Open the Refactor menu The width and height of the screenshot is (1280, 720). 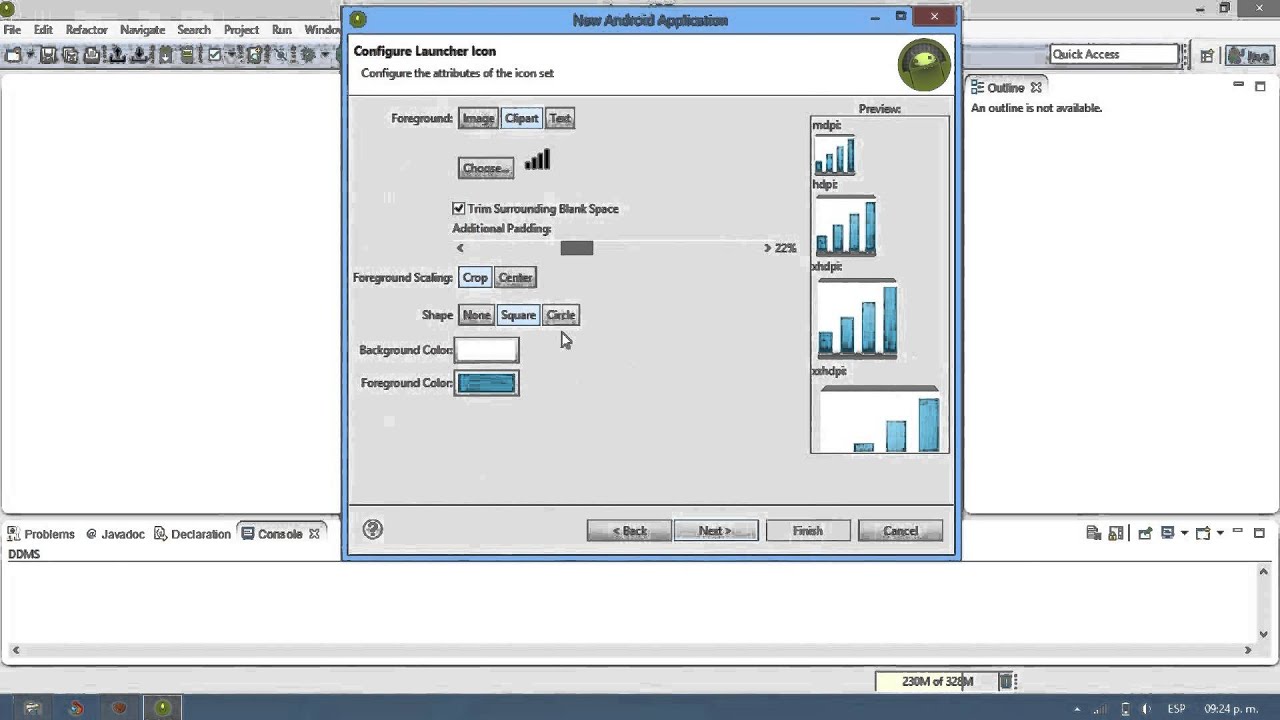[86, 30]
